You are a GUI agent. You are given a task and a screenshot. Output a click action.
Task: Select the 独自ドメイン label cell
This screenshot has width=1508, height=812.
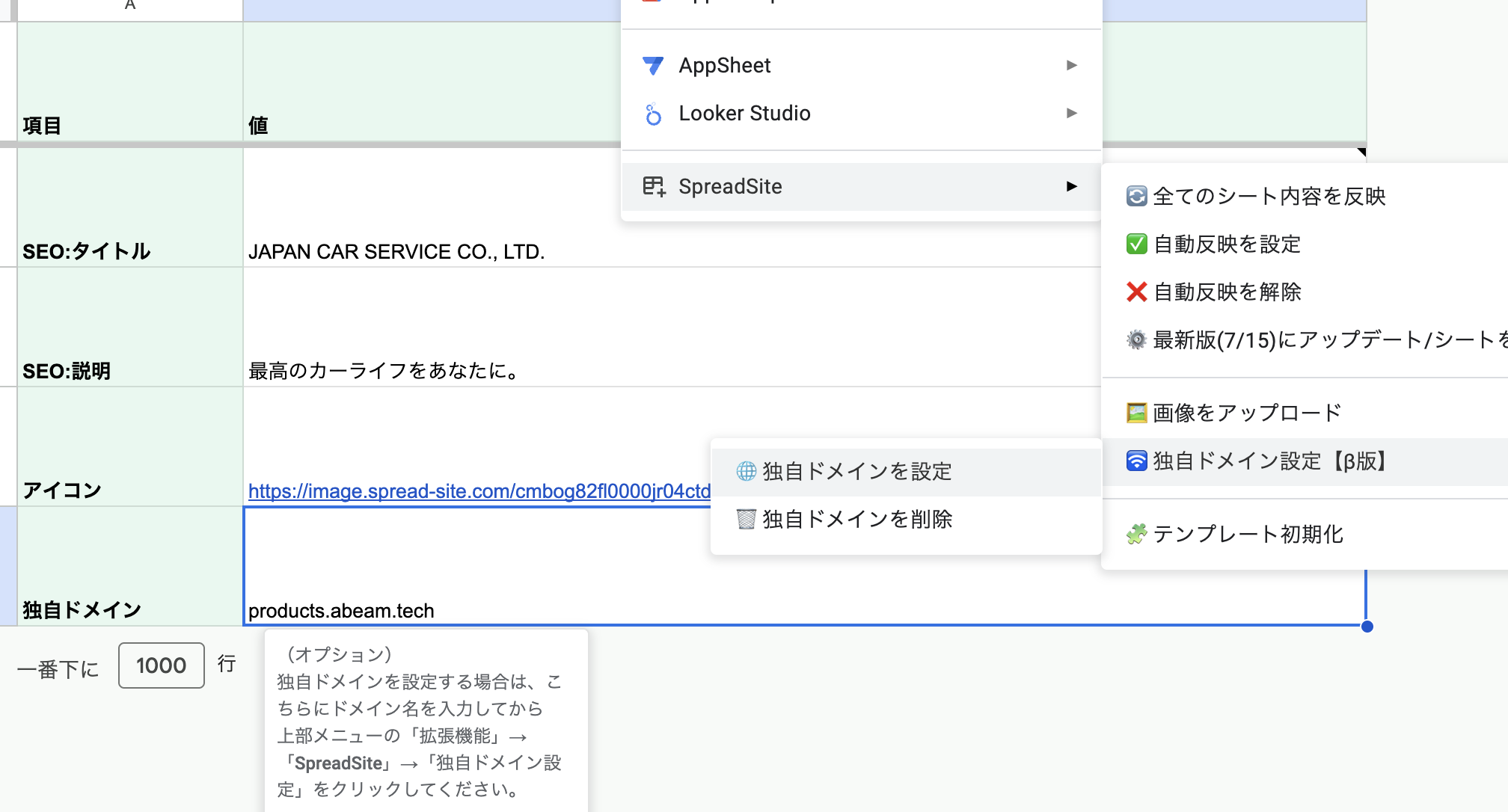tap(130, 566)
